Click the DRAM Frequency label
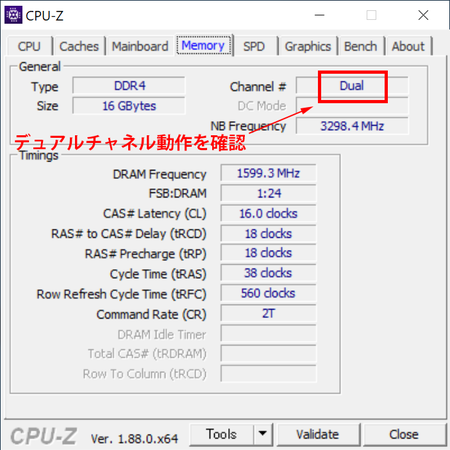 pyautogui.click(x=159, y=174)
